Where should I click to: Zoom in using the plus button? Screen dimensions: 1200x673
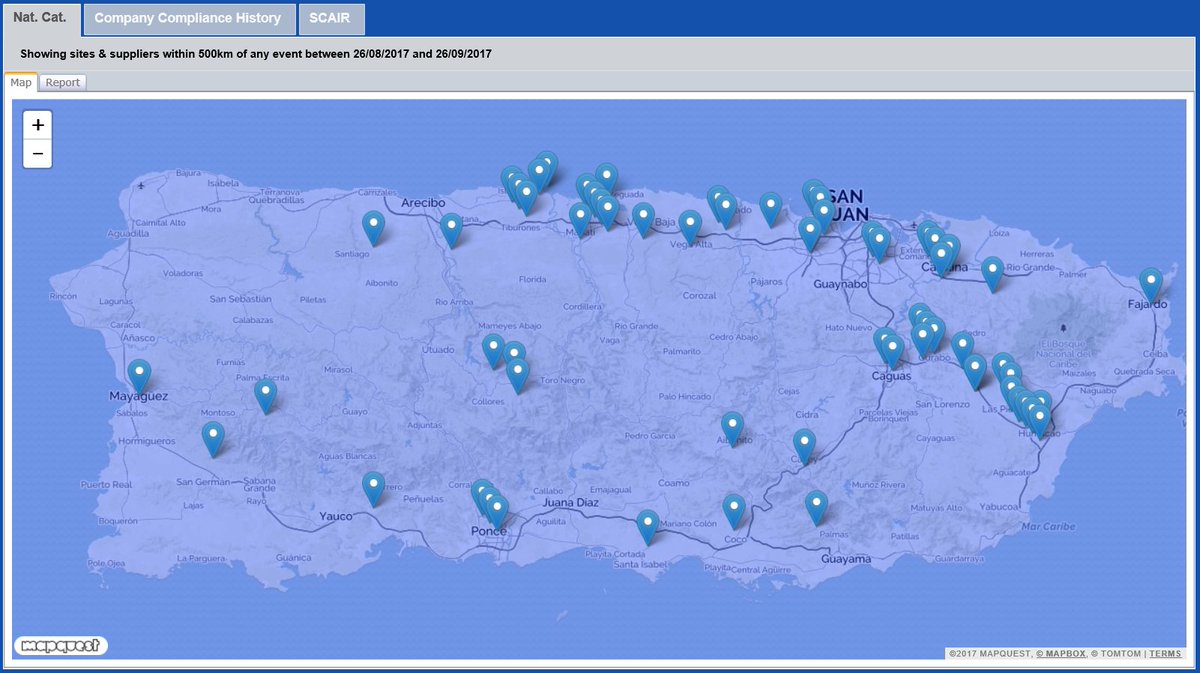point(36,124)
